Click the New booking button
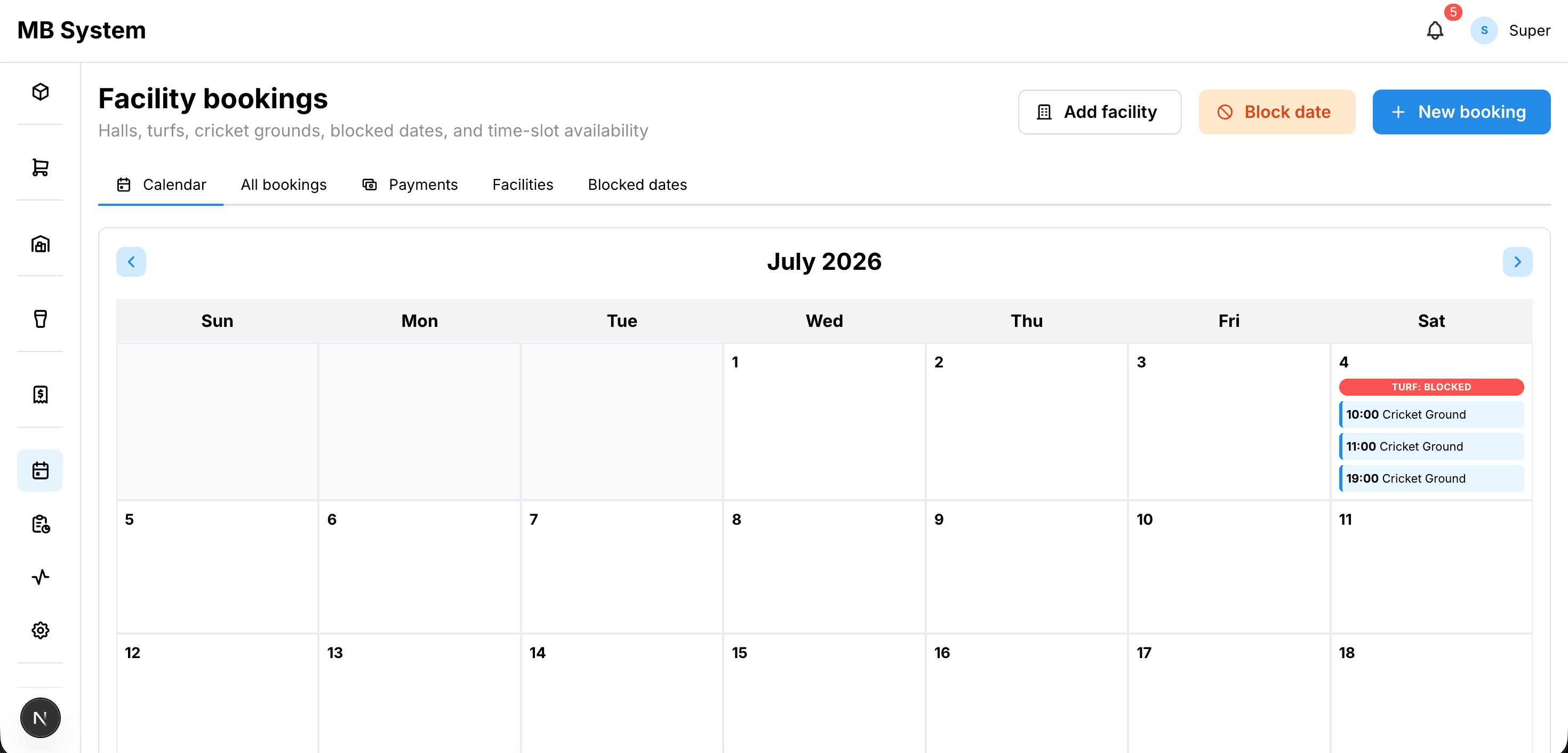The width and height of the screenshot is (1568, 753). pyautogui.click(x=1461, y=112)
